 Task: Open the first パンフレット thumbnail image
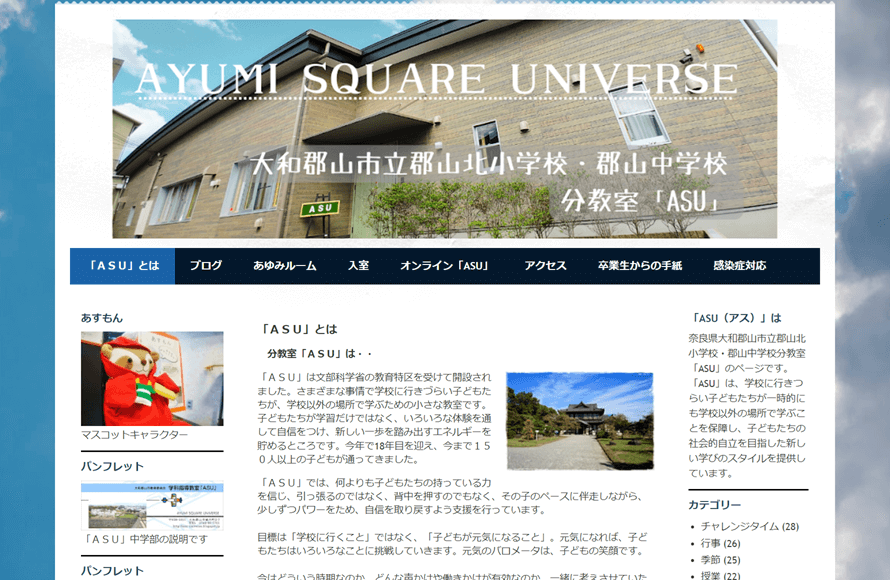pos(152,506)
